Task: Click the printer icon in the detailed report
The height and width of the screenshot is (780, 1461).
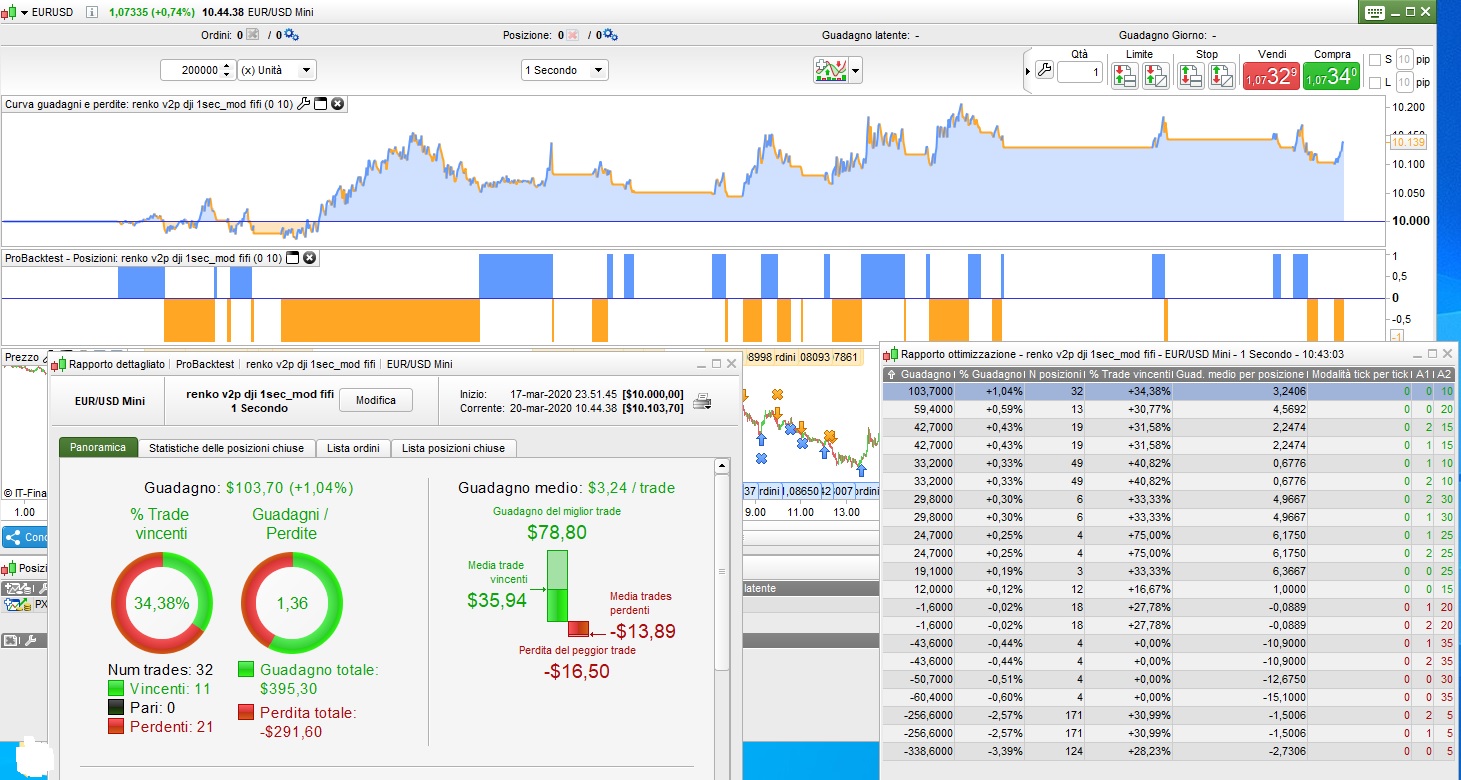Action: 702,401
